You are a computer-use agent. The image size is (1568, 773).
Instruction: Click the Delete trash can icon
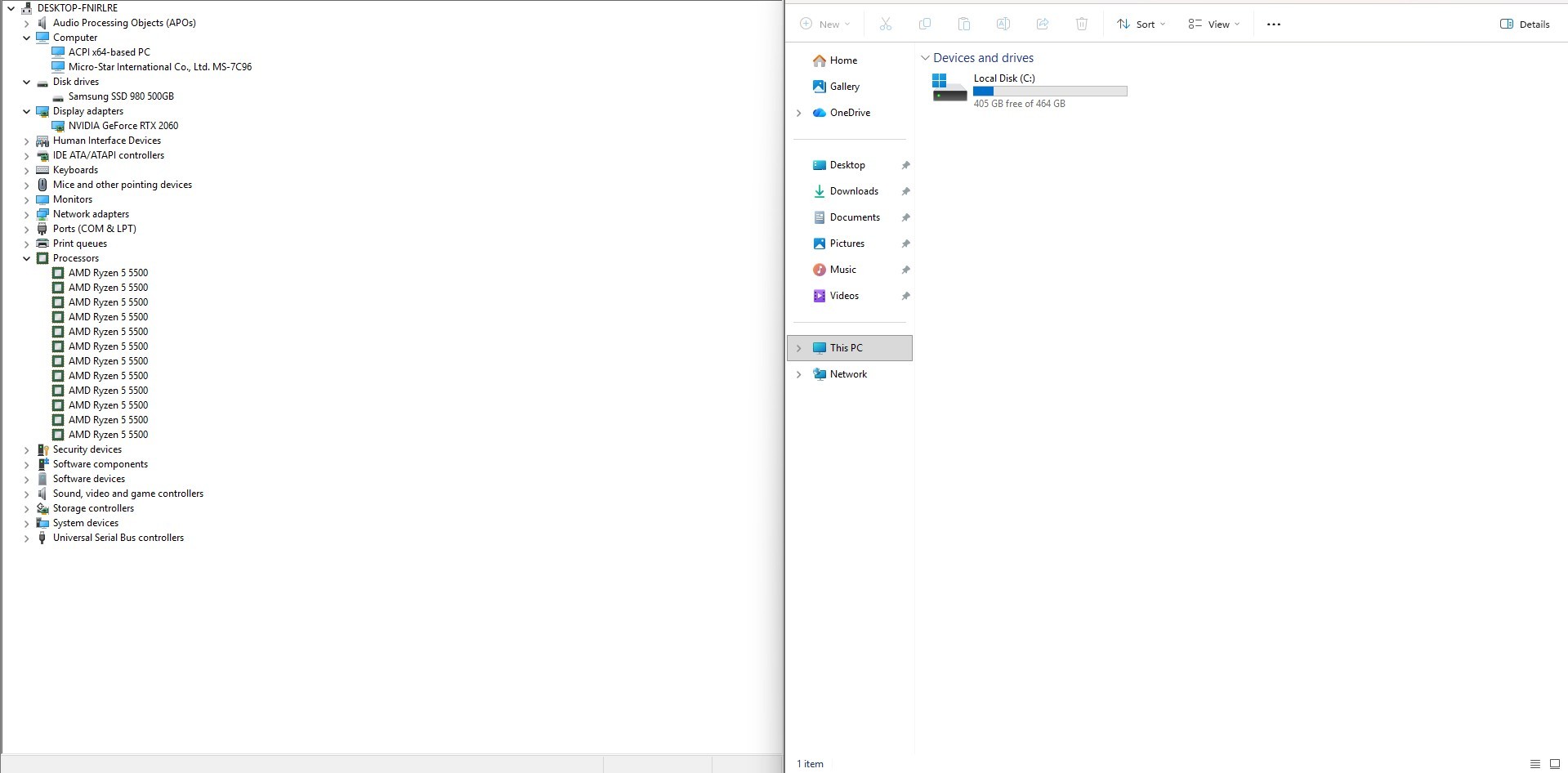pyautogui.click(x=1081, y=25)
